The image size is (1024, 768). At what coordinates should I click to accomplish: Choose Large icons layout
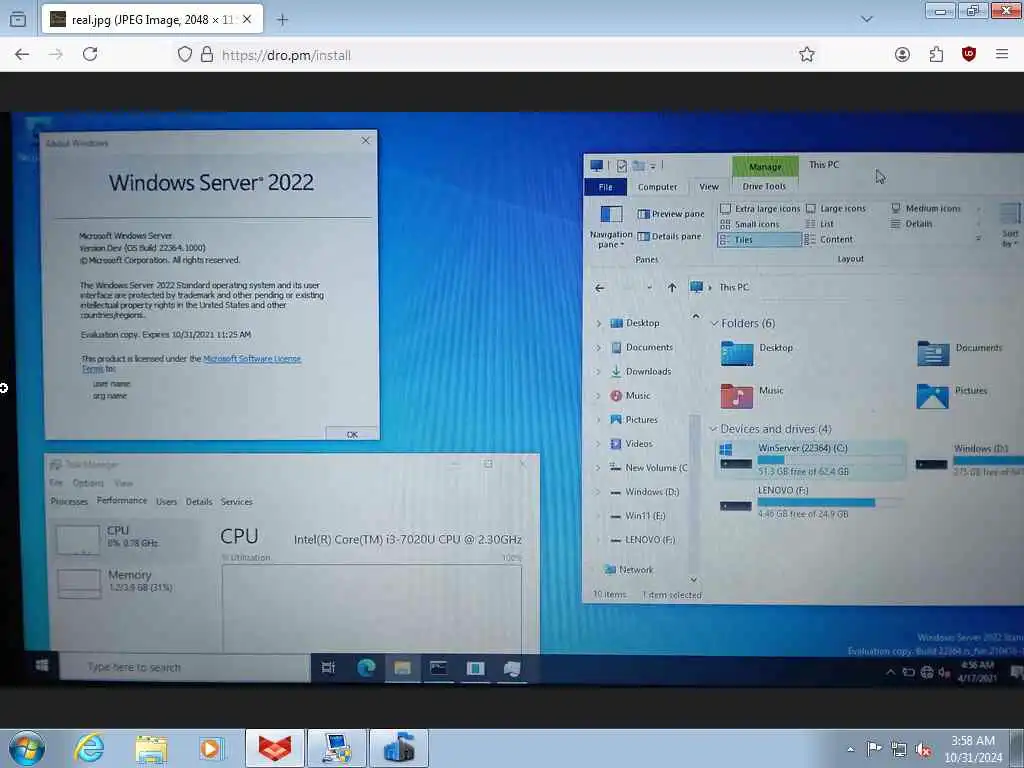click(836, 208)
